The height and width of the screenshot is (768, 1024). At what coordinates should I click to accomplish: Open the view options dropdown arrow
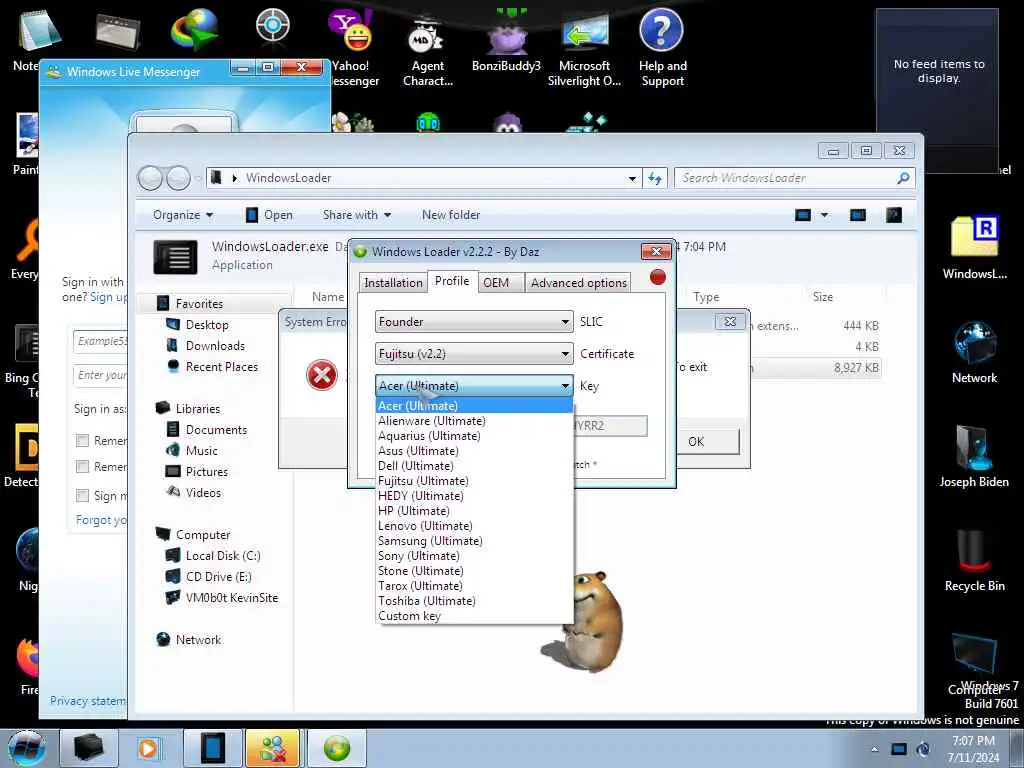pos(824,215)
